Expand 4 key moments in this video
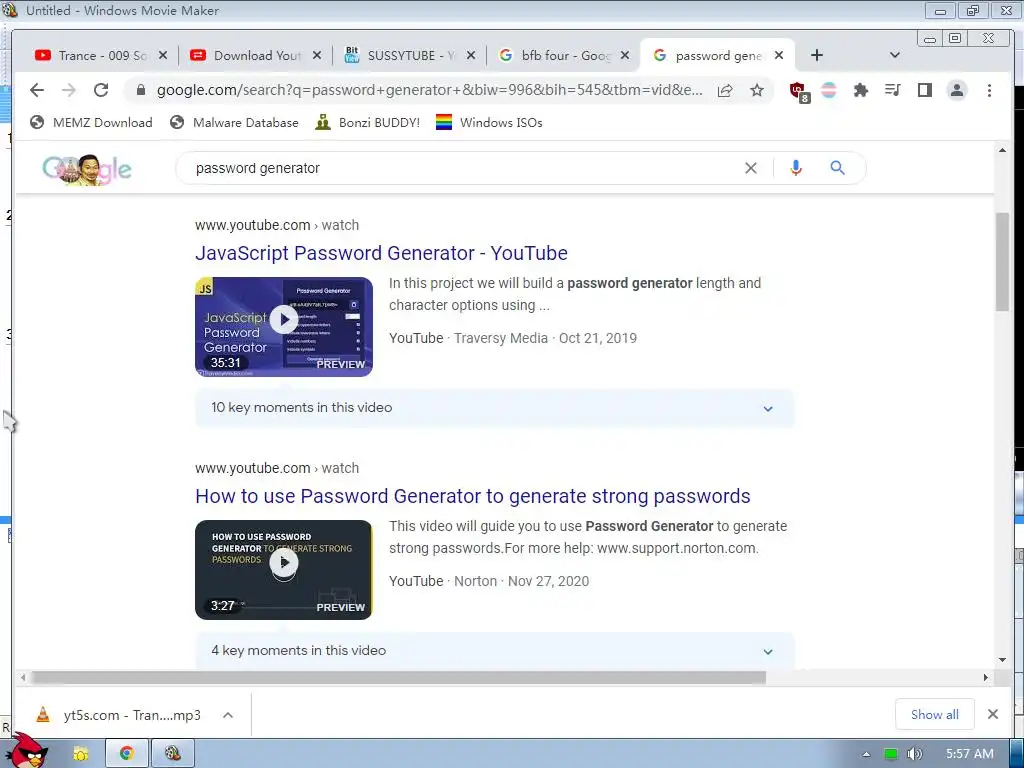The height and width of the screenshot is (768, 1024). [494, 651]
